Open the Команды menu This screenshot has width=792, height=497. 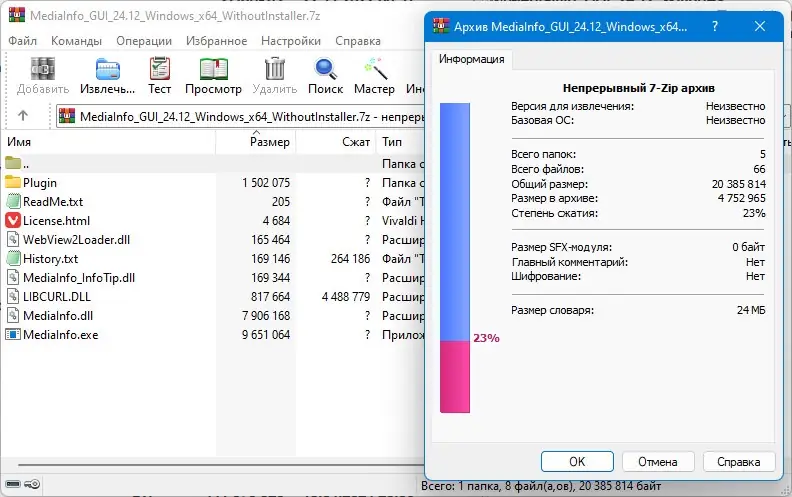point(76,41)
